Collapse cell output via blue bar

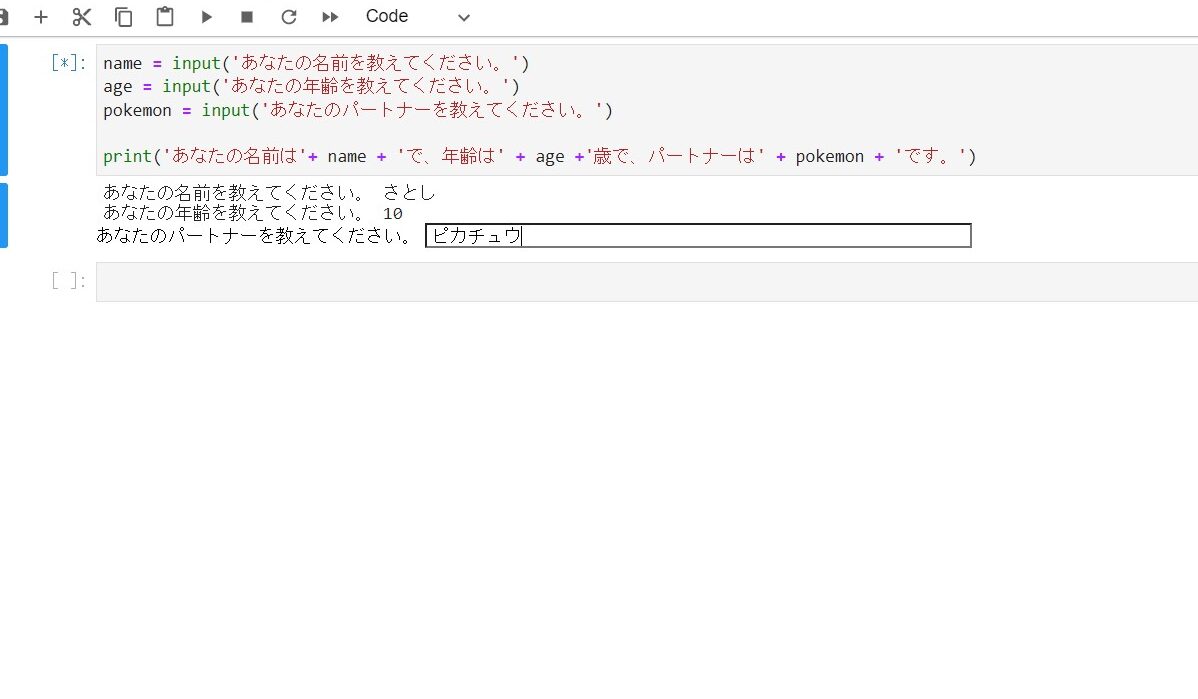click(4, 215)
